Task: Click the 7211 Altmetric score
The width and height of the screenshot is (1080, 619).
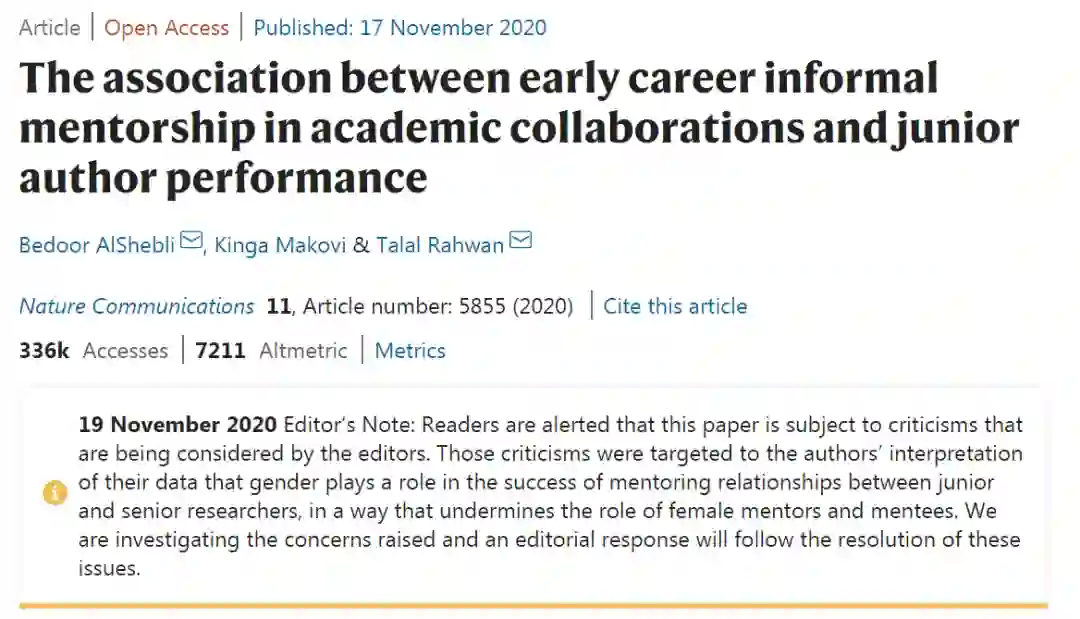Action: coord(271,350)
